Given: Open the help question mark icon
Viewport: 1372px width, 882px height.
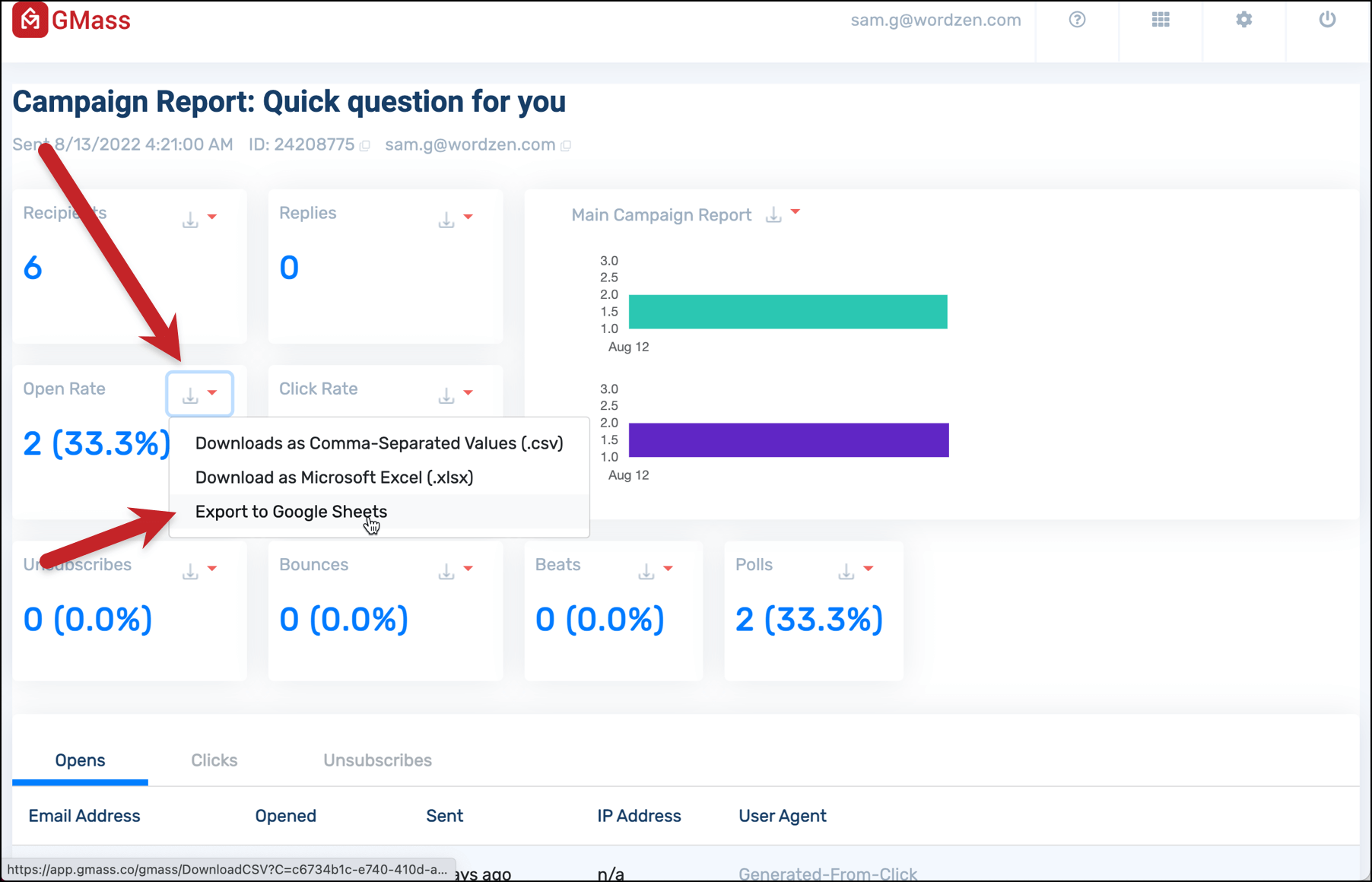Looking at the screenshot, I should (1077, 20).
